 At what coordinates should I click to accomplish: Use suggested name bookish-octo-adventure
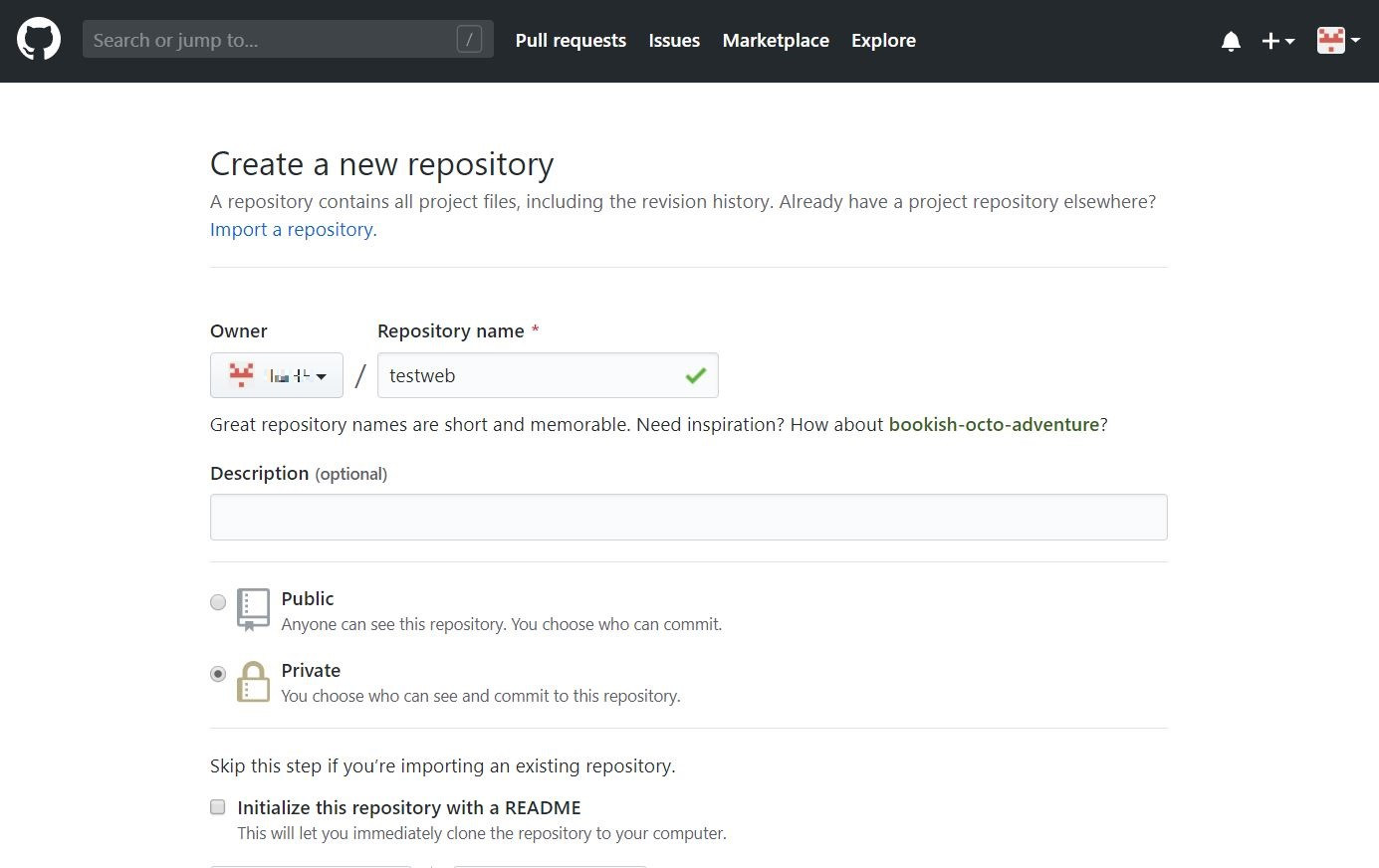coord(994,424)
